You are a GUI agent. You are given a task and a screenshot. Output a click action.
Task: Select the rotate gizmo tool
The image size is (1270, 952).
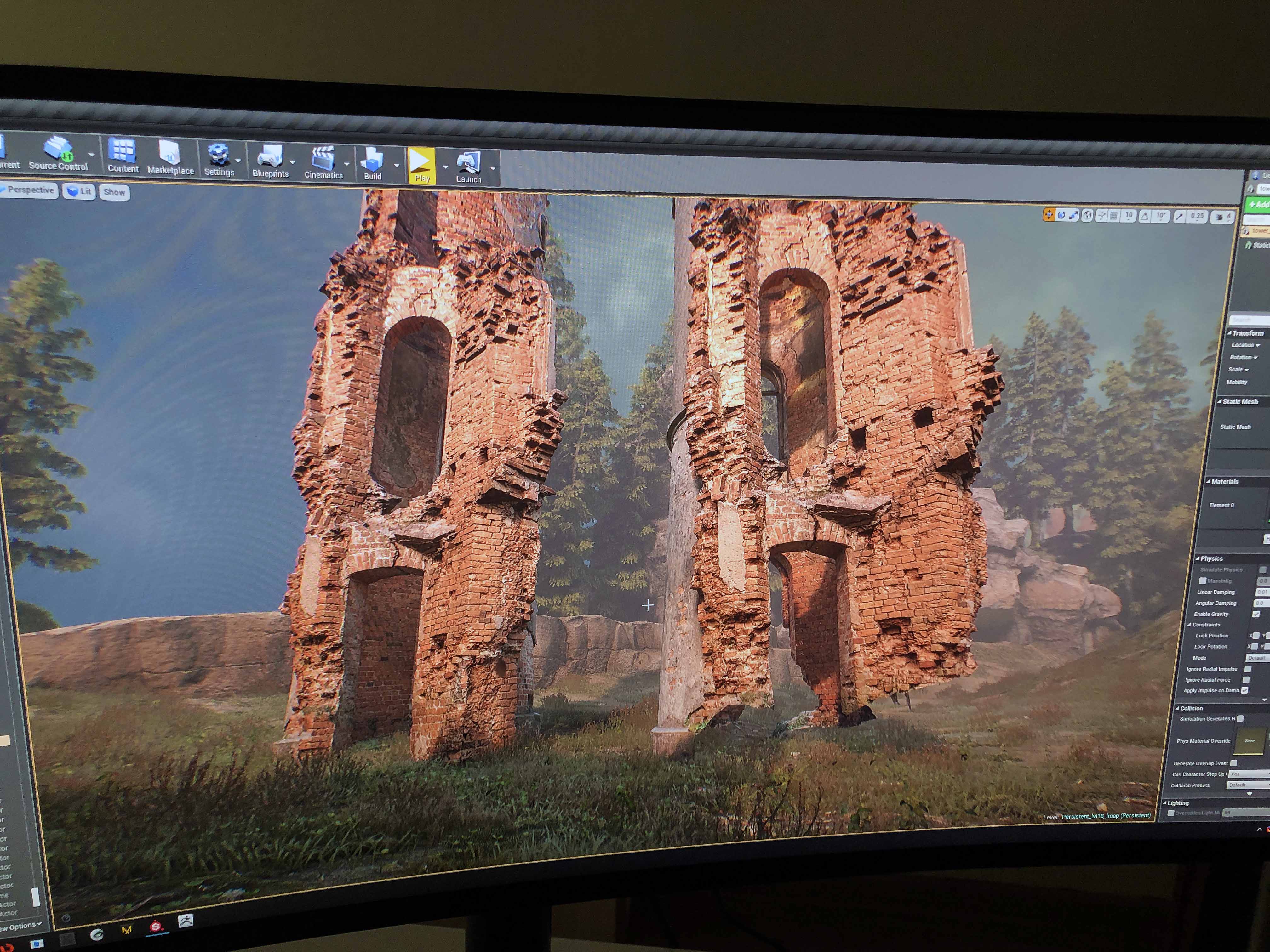click(1061, 215)
